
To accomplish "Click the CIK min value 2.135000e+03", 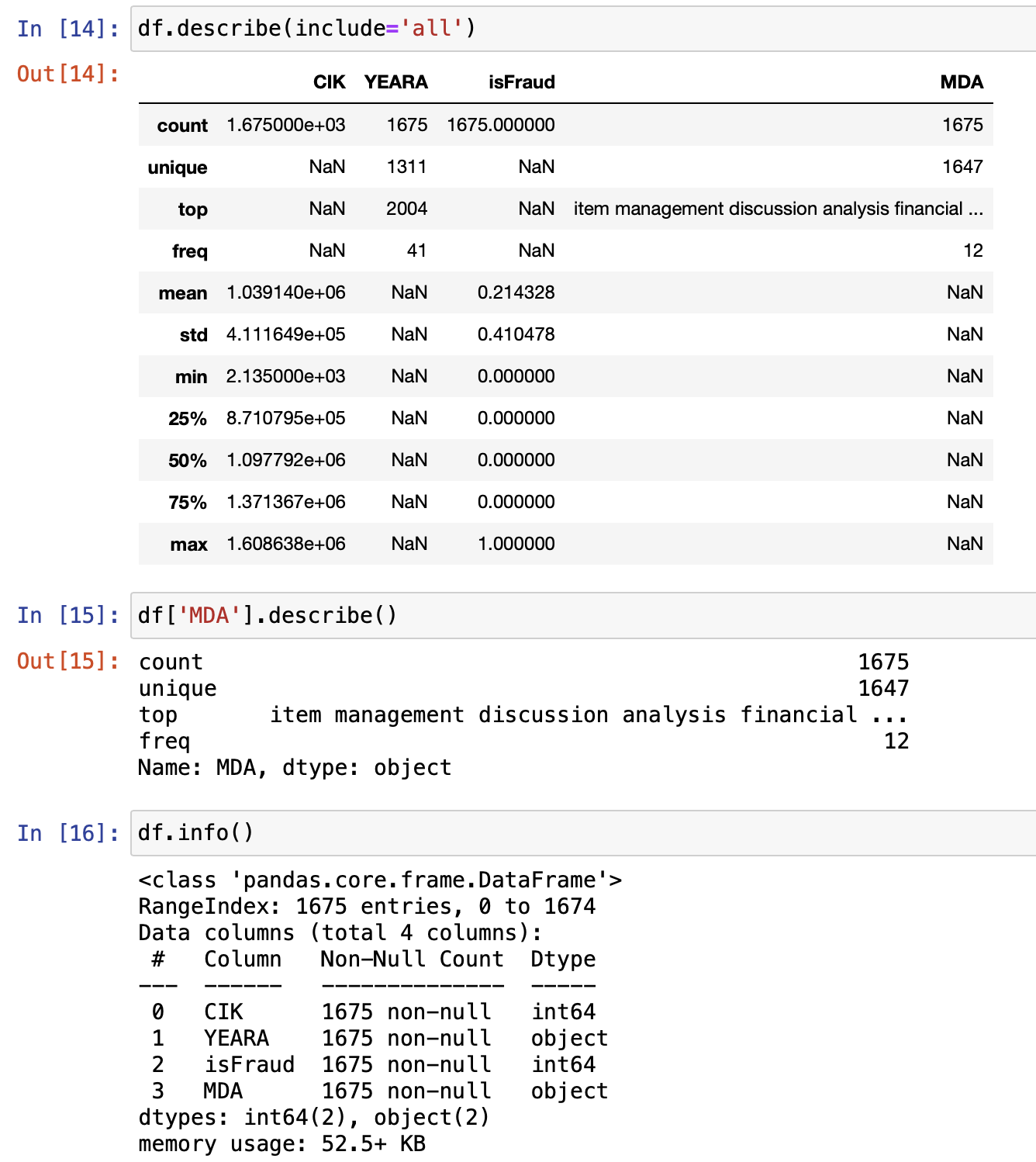I will coord(286,376).
